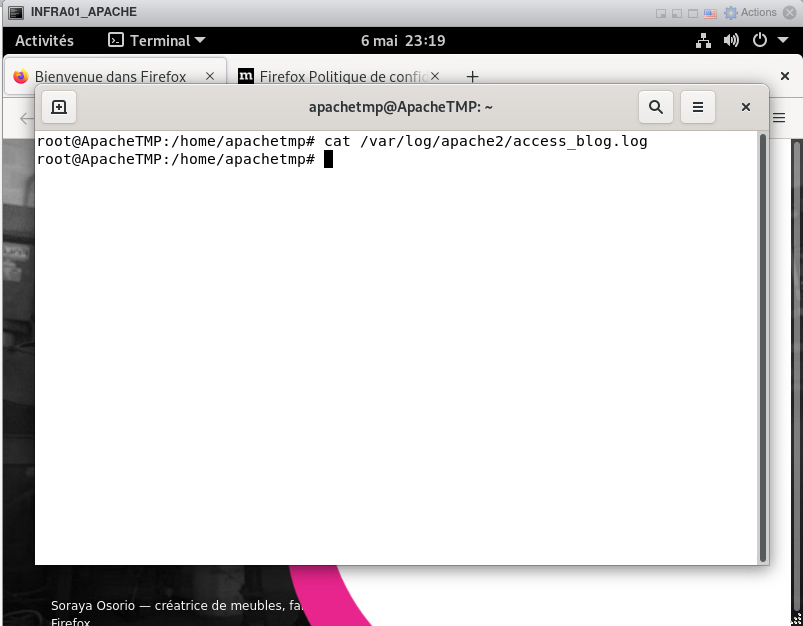This screenshot has width=803, height=626.
Task: Open the Activités overview
Action: tap(44, 41)
